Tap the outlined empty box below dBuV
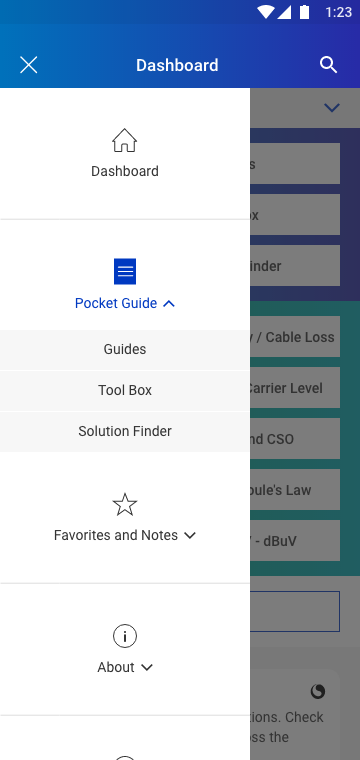This screenshot has width=360, height=760. coord(295,611)
